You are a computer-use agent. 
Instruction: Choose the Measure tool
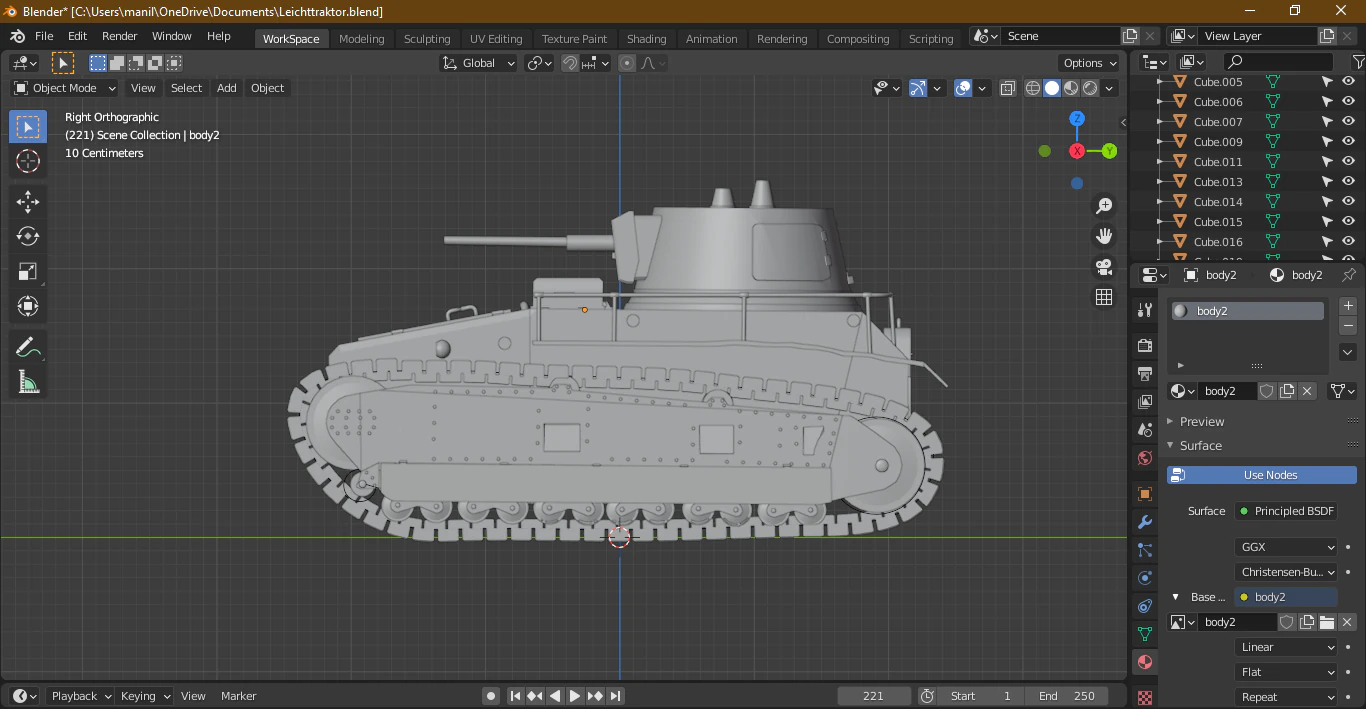tap(28, 382)
